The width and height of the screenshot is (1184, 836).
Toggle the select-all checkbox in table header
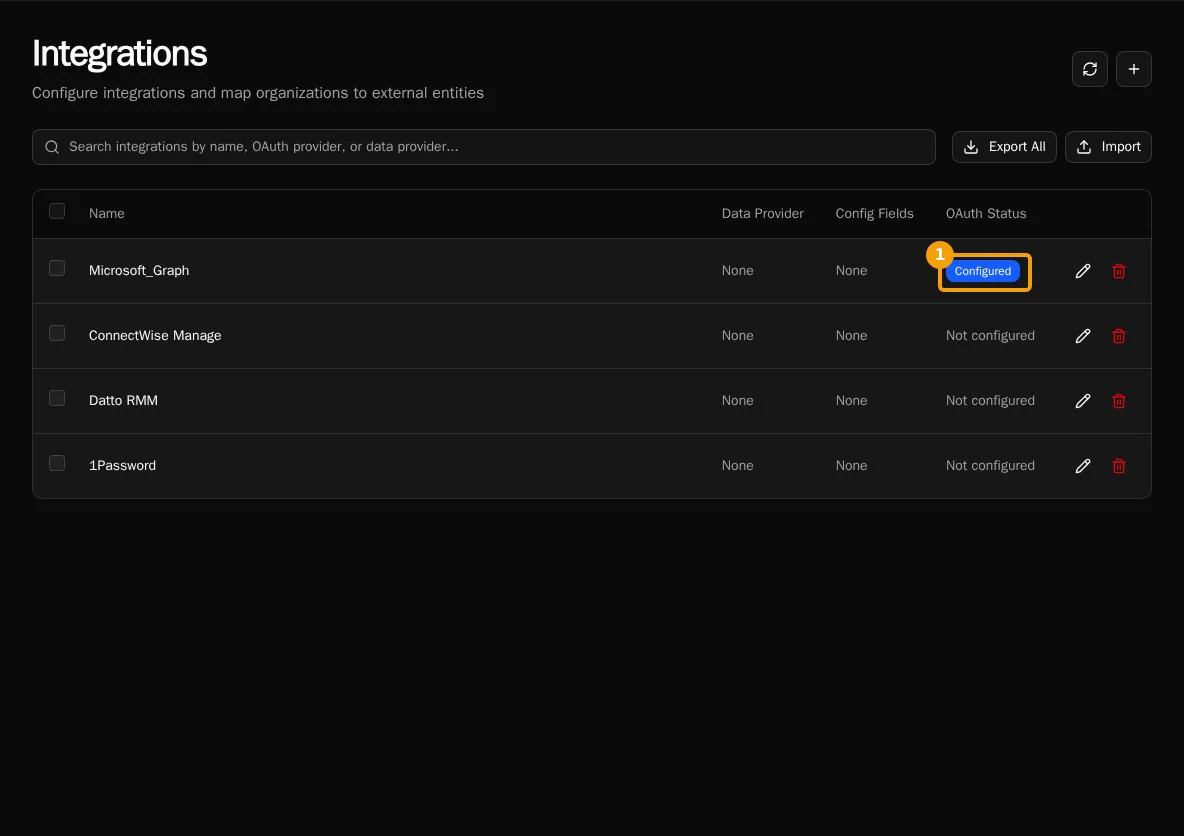57,211
